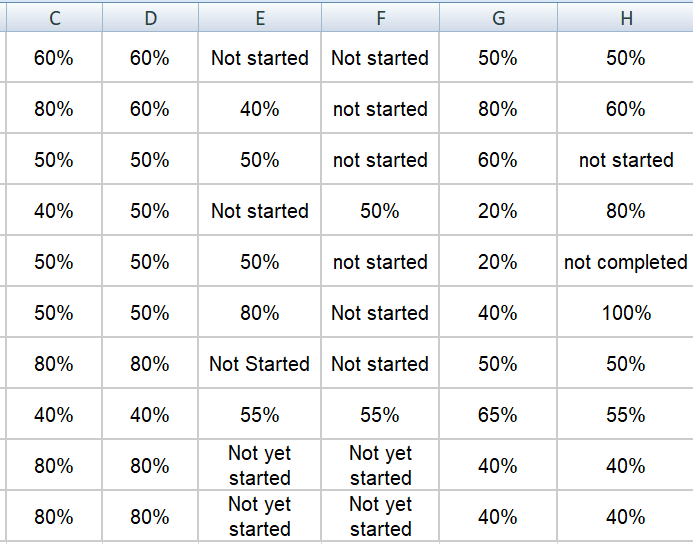Select column H header

[625, 16]
